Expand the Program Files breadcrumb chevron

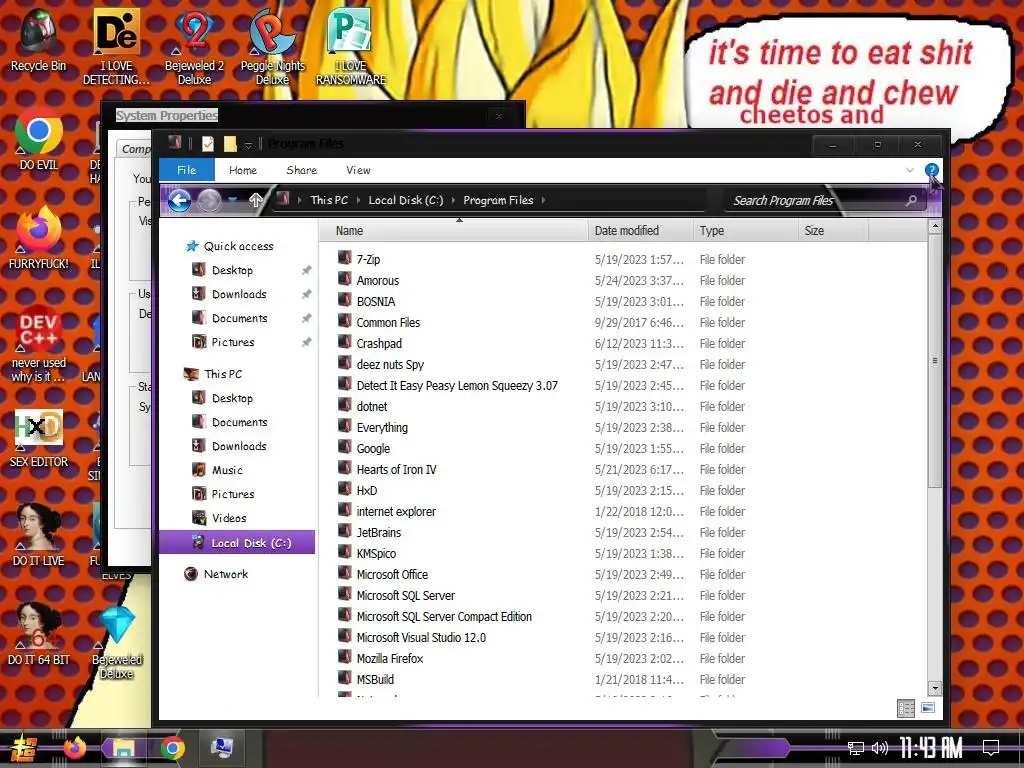(x=543, y=200)
